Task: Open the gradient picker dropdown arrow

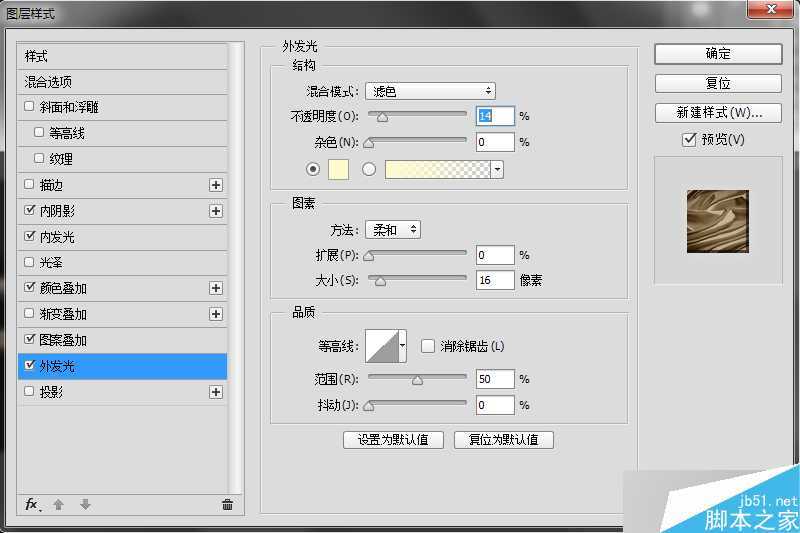Action: [x=497, y=170]
